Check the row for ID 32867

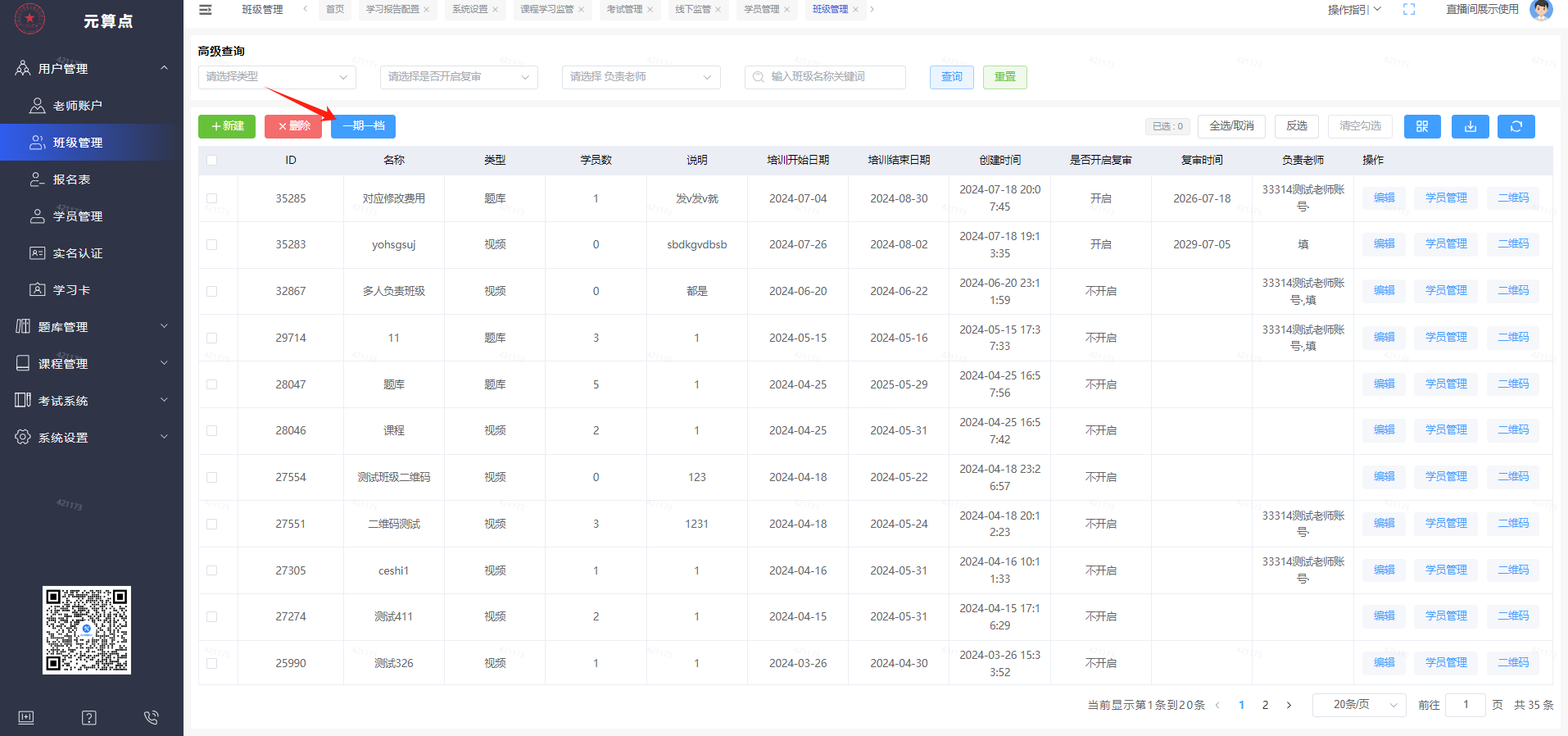coord(212,291)
